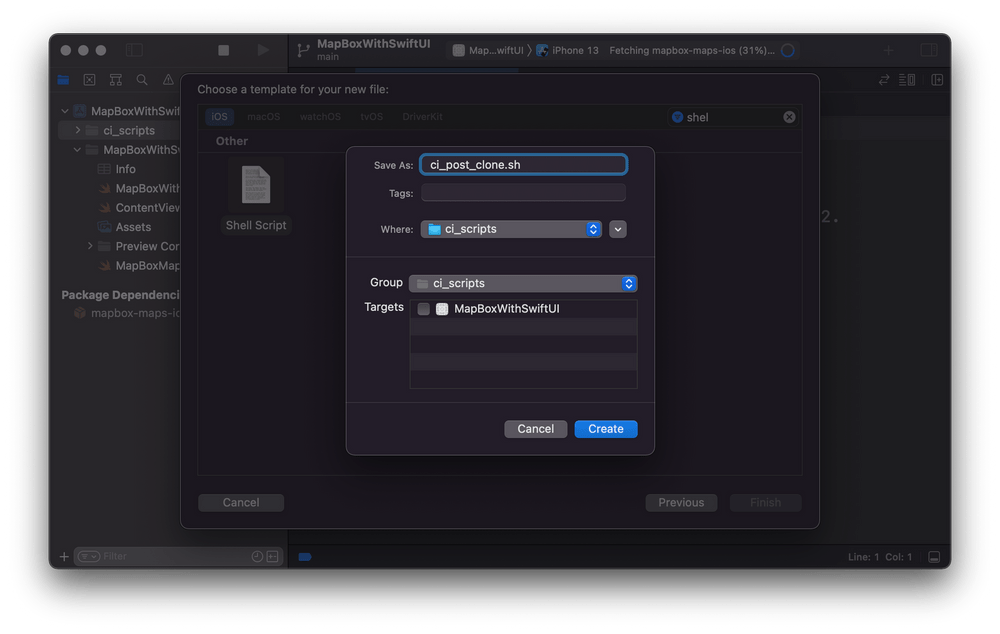Screen dimensions: 1000x634
Task: Open the Project navigator folder icon
Action: pyautogui.click(x=63, y=80)
